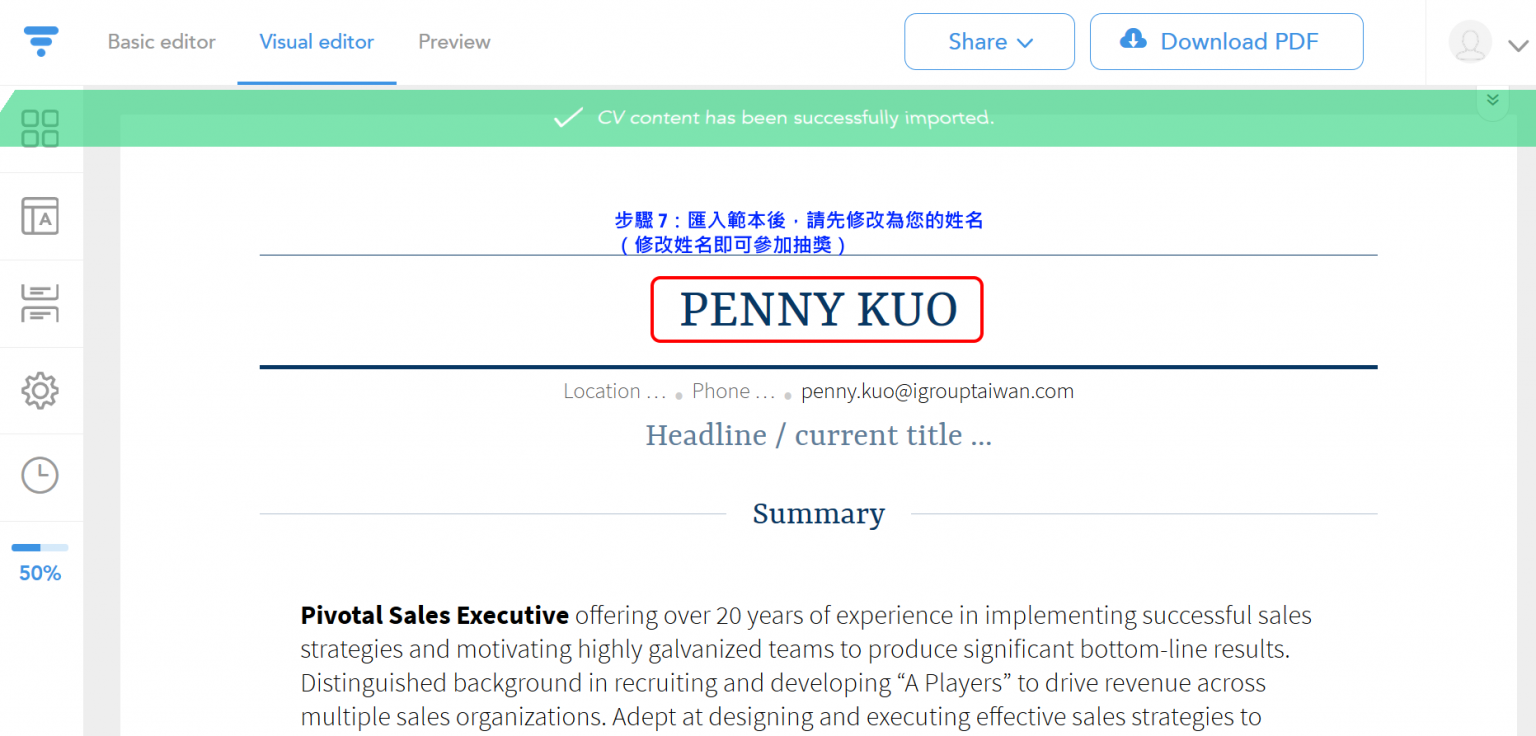Click the Location placeholder field
The width and height of the screenshot is (1536, 736).
[614, 391]
